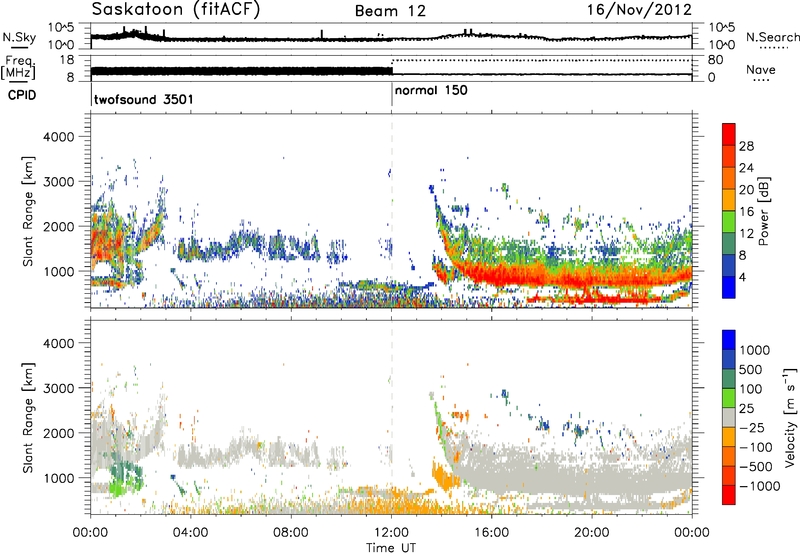This screenshot has width=800, height=554.
Task: Click the Velocity colorbar blue 1000 segment
Action: point(729,340)
